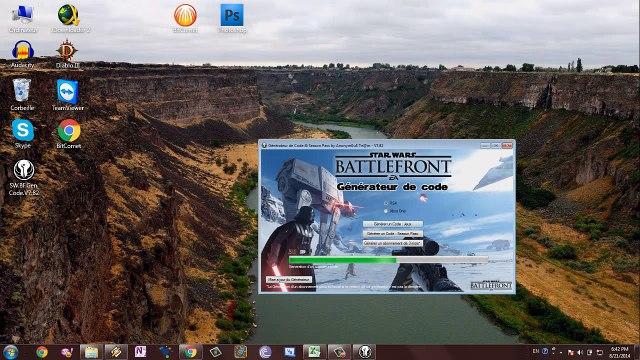Open the globe downloader desktop icon
This screenshot has width=640, height=360.
pos(69,18)
